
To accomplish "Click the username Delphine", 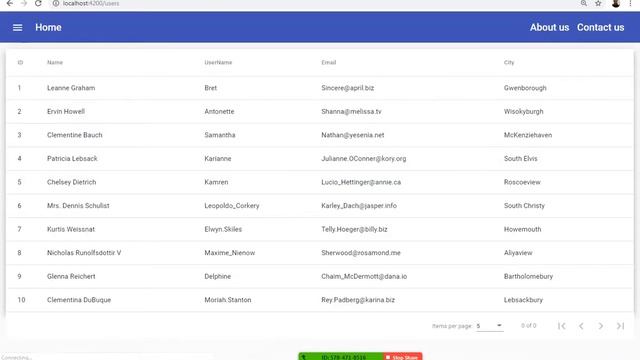I will click(218, 276).
